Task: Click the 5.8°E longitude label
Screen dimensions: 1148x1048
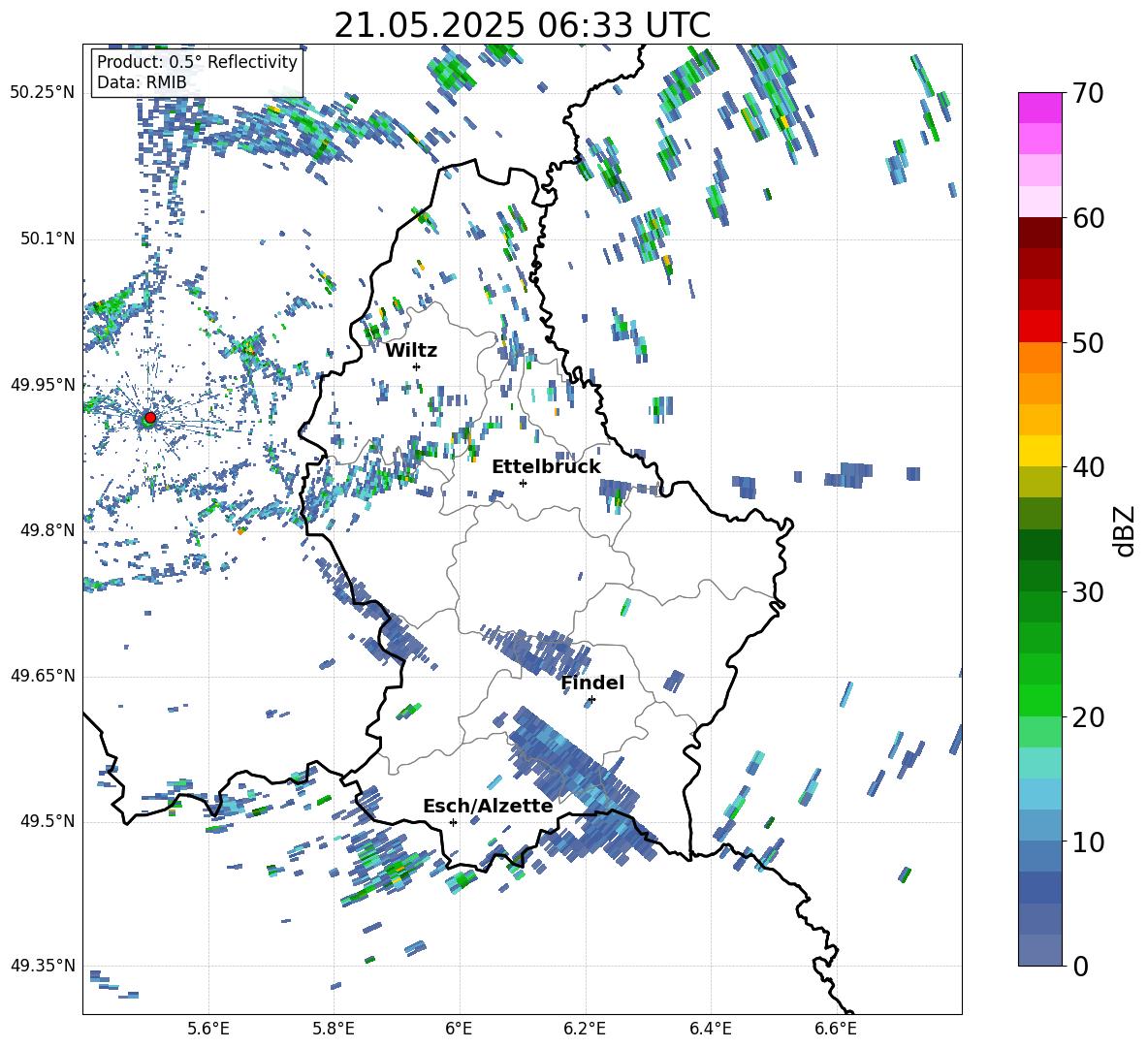Action: [334, 1029]
